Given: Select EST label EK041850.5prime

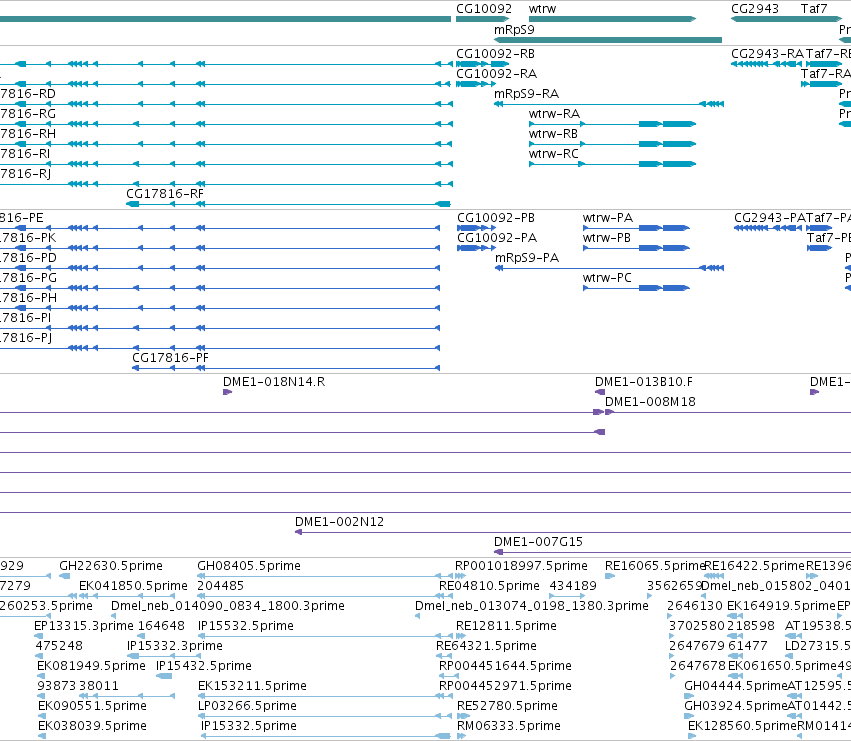Looking at the screenshot, I should pyautogui.click(x=134, y=586).
